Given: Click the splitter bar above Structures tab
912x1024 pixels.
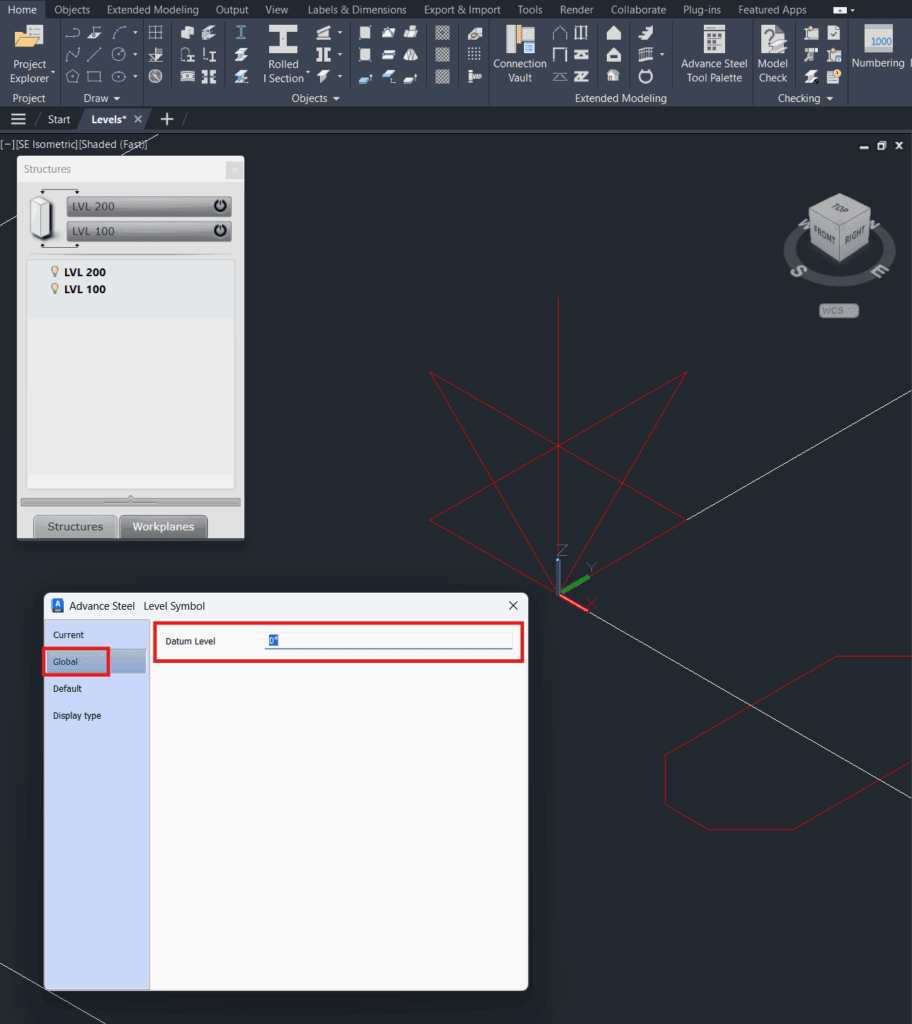Looking at the screenshot, I should pyautogui.click(x=130, y=501).
